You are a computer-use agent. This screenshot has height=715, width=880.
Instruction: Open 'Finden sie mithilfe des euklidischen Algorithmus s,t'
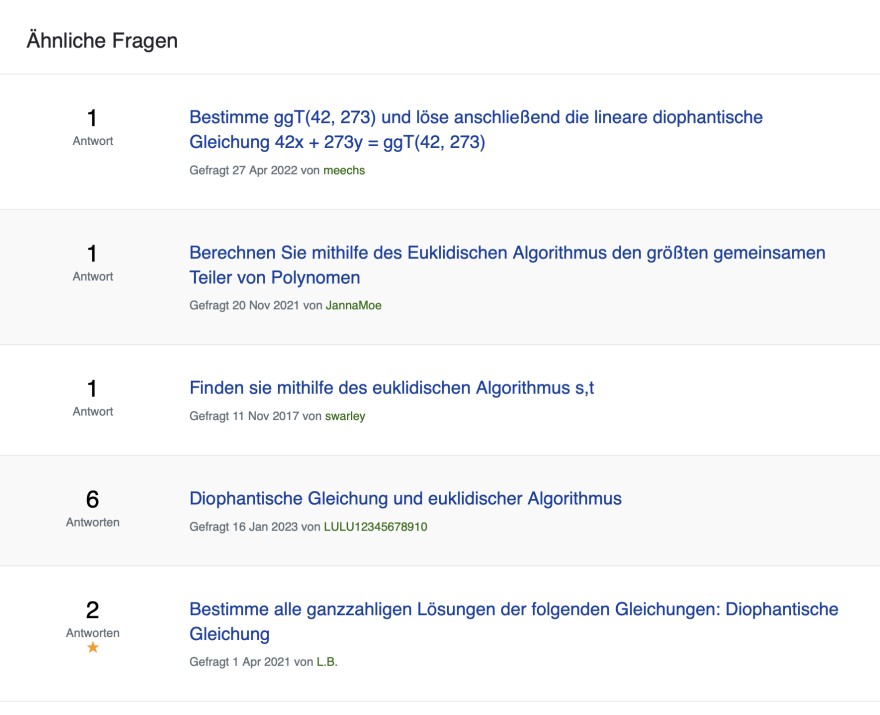tap(391, 388)
